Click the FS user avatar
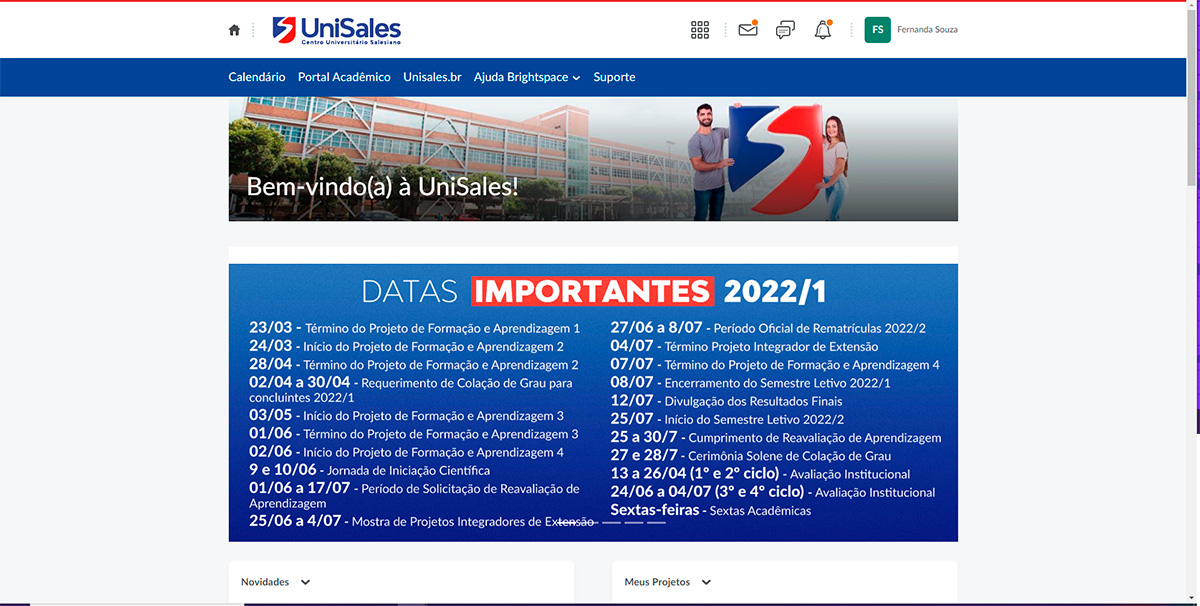The image size is (1200, 606). tap(877, 30)
